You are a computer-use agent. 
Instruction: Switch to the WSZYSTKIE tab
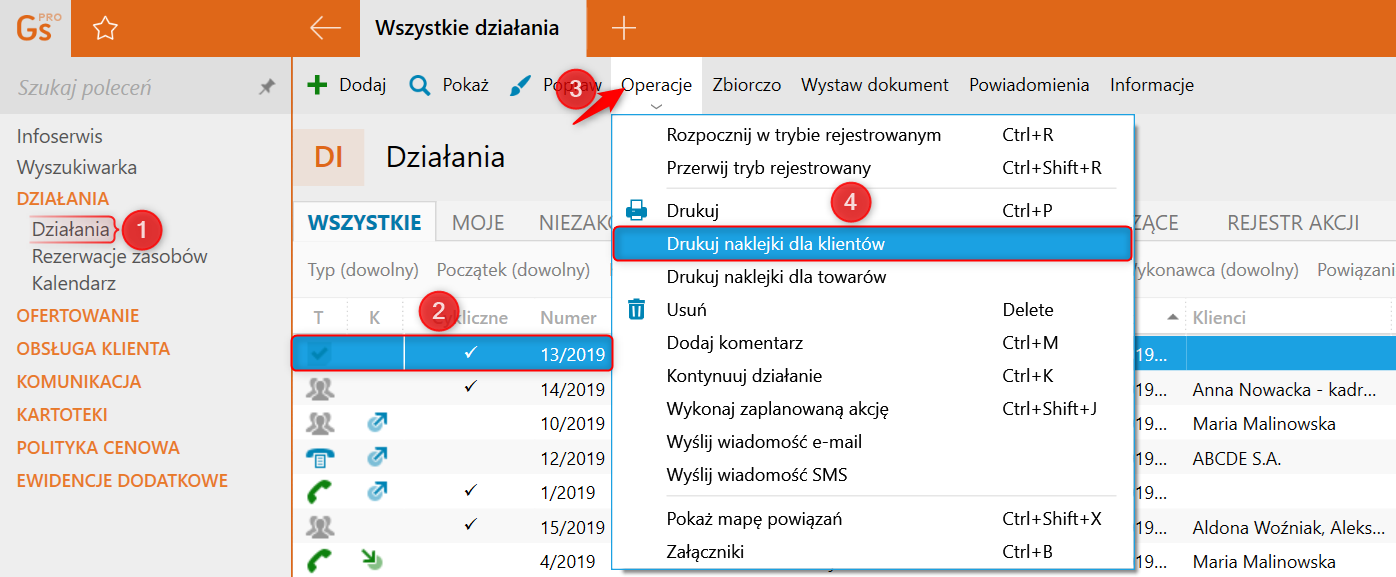[x=365, y=223]
